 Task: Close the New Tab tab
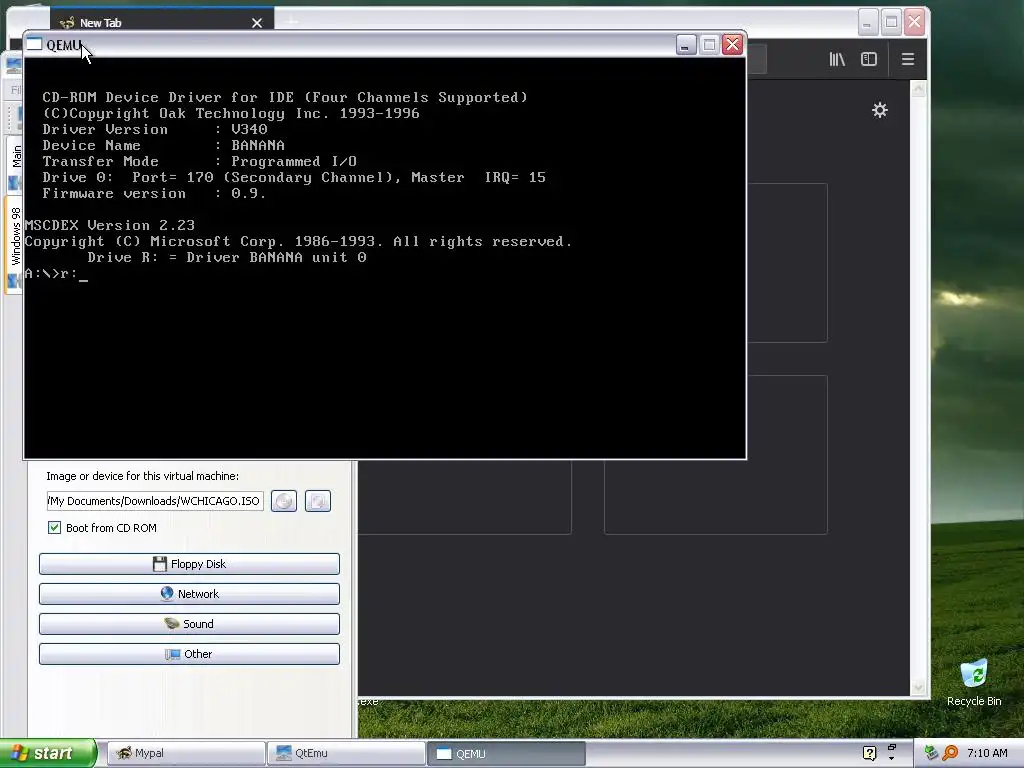[257, 23]
